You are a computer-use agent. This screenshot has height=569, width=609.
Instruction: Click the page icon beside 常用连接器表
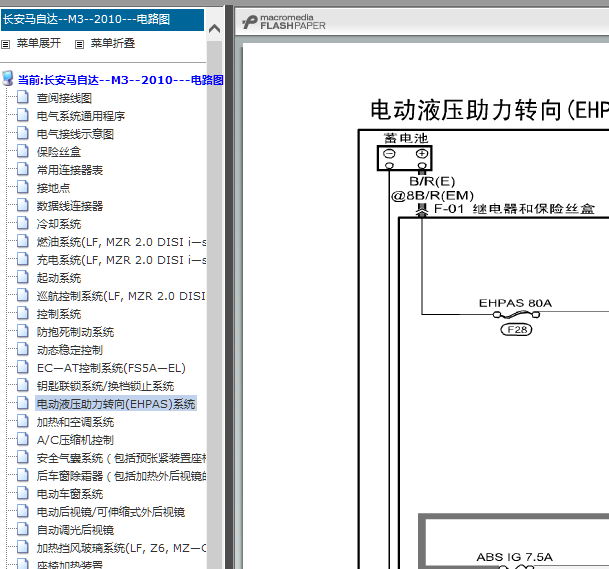23,169
